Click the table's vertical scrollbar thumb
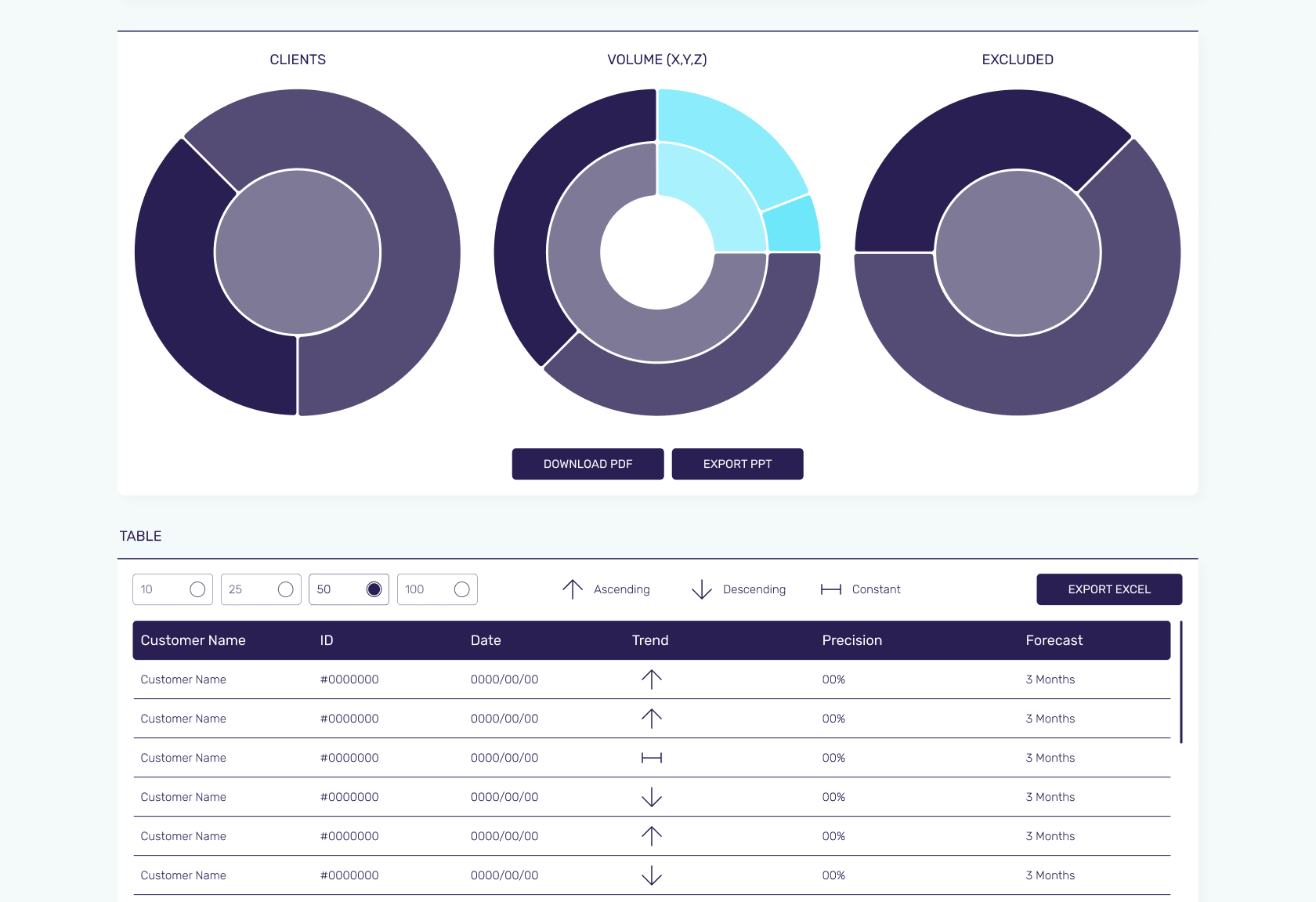This screenshot has height=902, width=1316. click(1181, 682)
